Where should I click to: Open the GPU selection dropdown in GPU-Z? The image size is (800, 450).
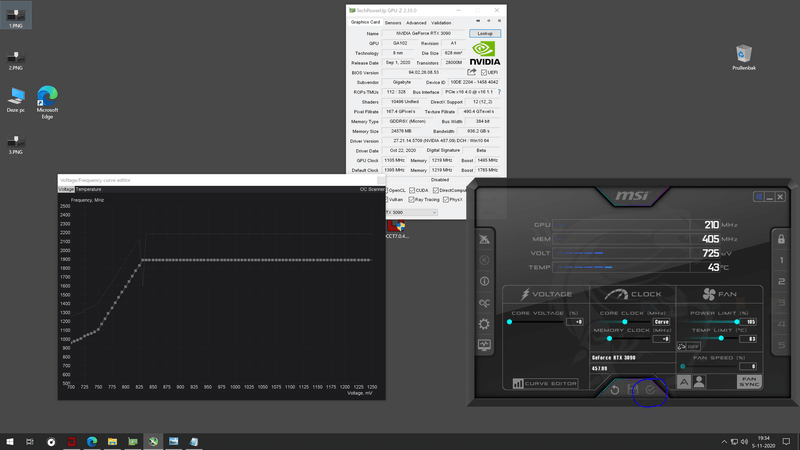point(411,212)
